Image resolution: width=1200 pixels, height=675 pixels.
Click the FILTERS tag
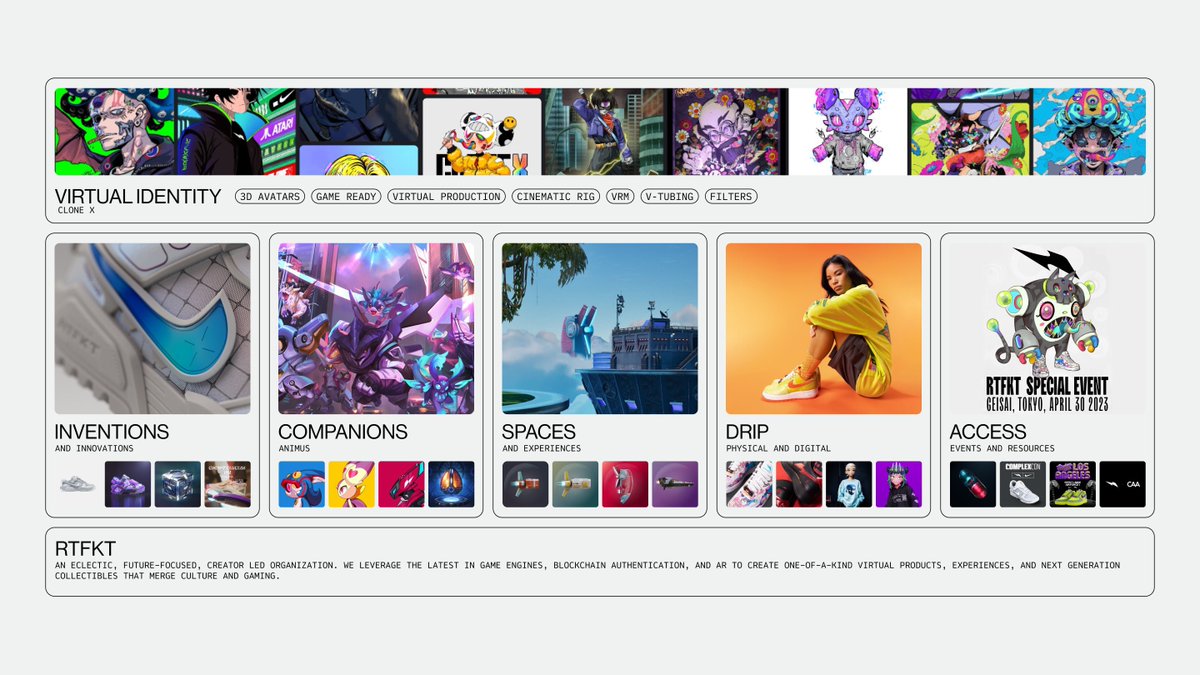coord(731,197)
